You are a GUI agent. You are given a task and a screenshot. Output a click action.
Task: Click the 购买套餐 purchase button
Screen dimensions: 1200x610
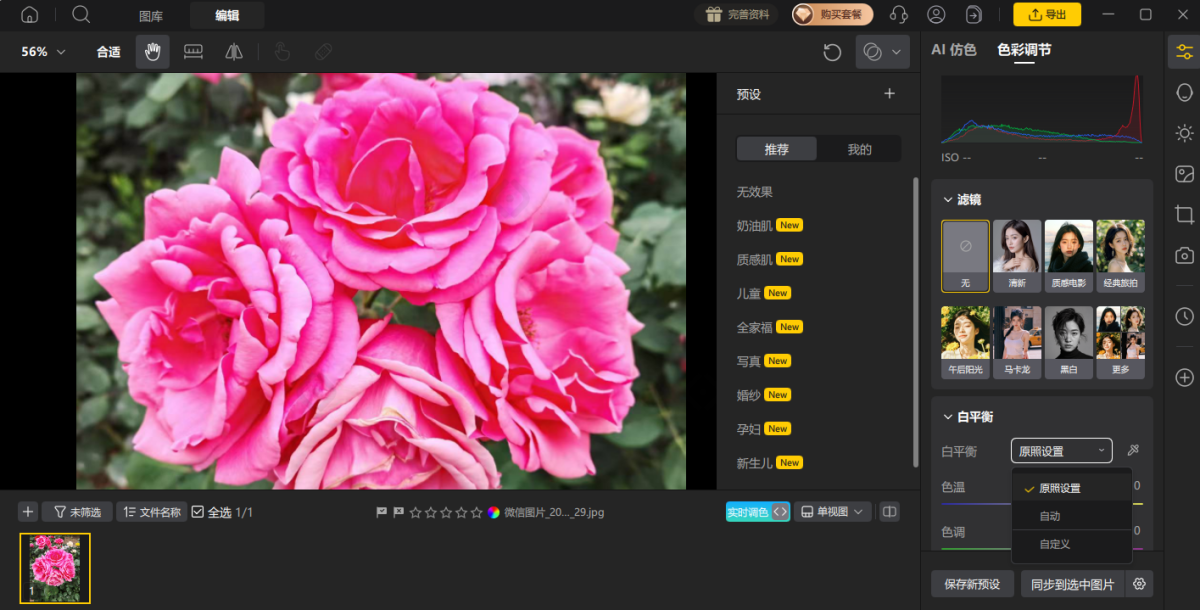click(833, 15)
